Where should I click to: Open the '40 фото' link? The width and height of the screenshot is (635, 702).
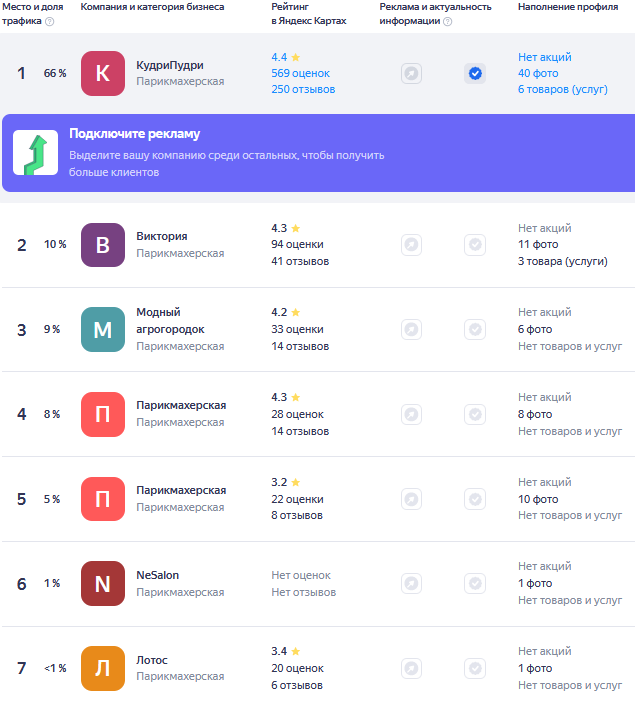coord(538,73)
